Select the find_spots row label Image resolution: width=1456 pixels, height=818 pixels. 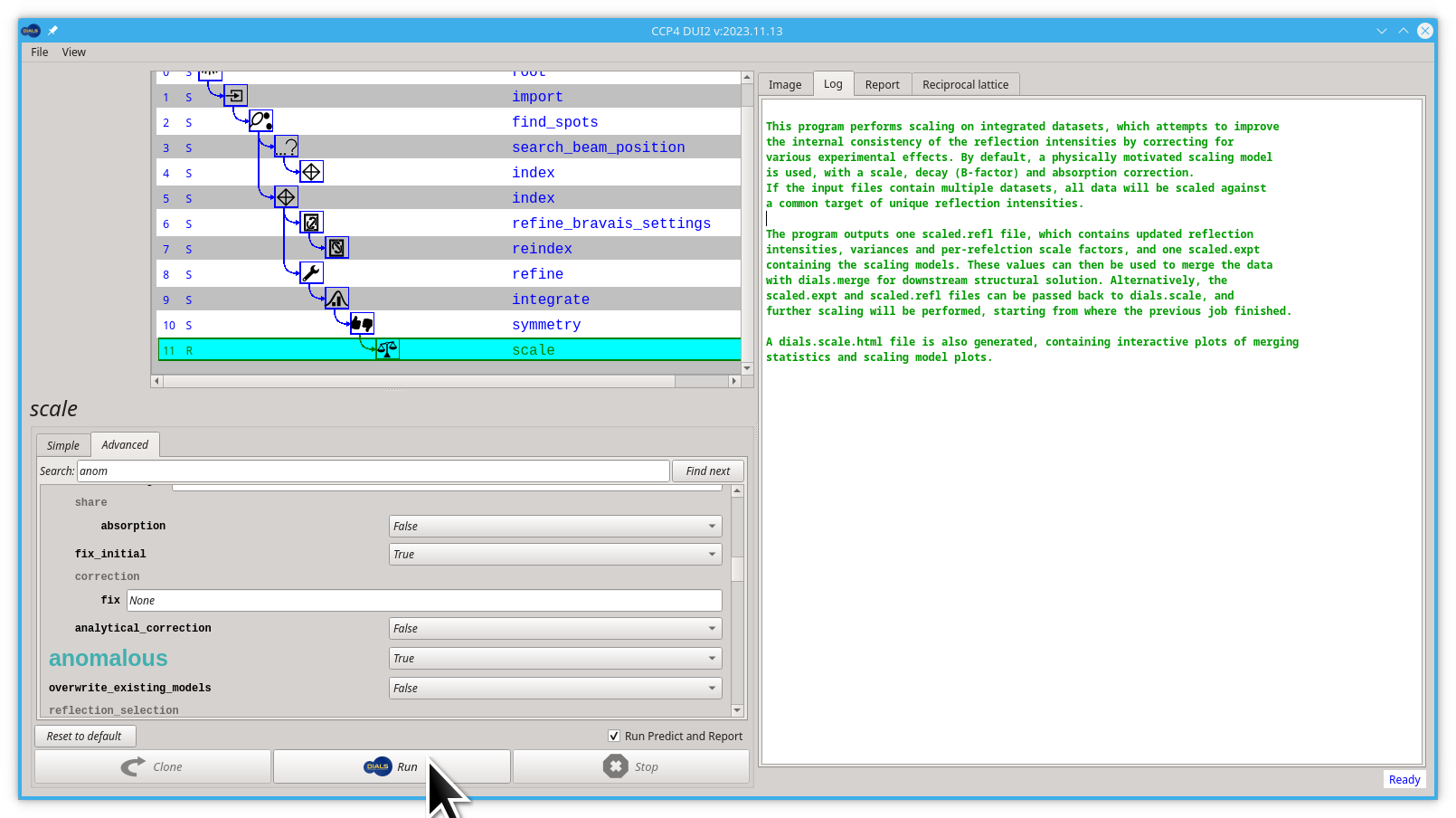[x=554, y=122]
